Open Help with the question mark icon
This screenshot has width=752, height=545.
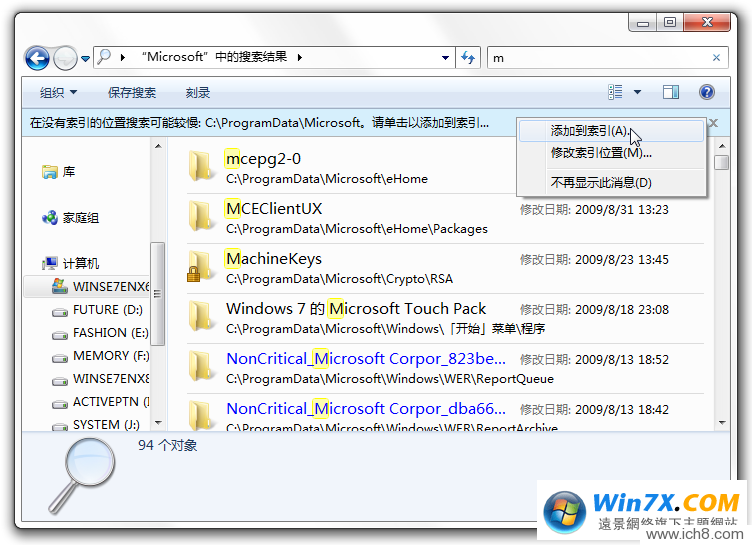(707, 92)
